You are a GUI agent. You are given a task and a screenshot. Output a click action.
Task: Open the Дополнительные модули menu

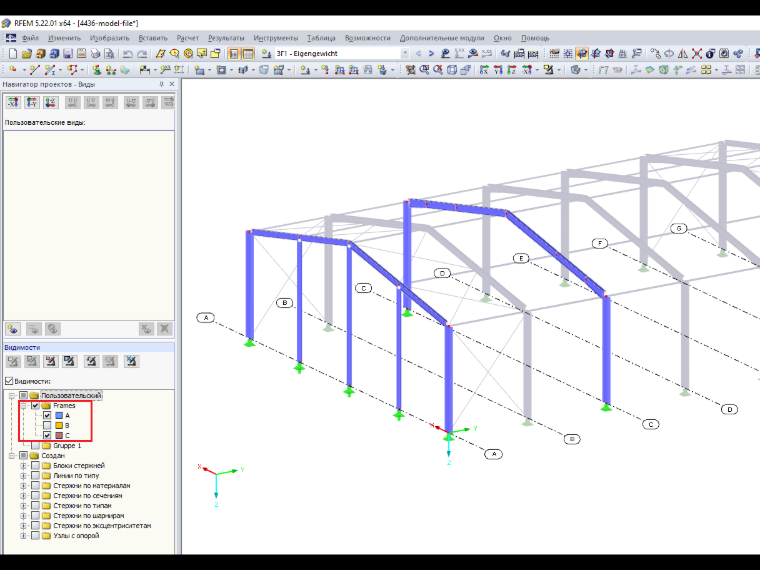[442, 38]
